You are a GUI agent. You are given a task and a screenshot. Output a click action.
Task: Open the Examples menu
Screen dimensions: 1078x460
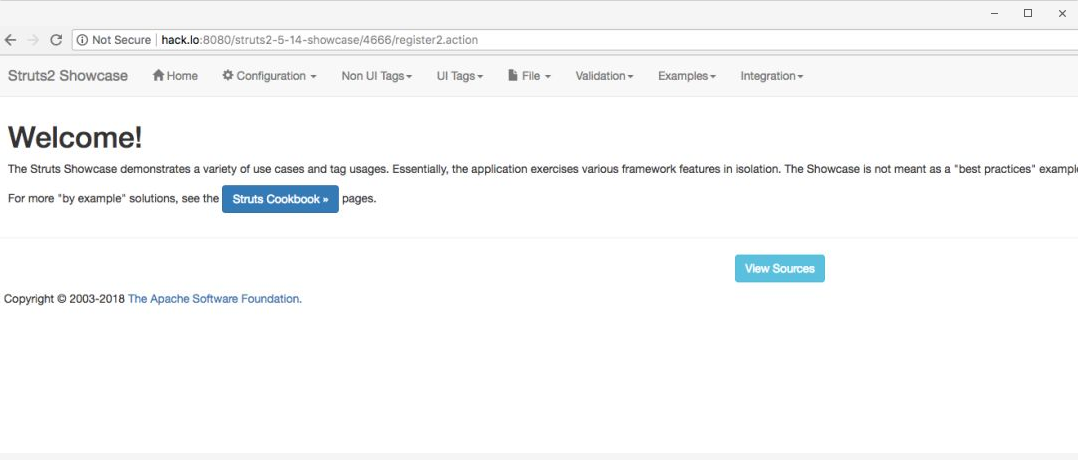687,76
